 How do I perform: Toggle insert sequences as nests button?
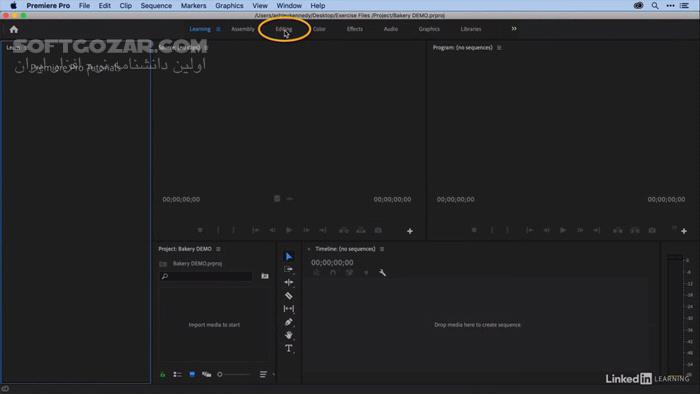(x=317, y=273)
